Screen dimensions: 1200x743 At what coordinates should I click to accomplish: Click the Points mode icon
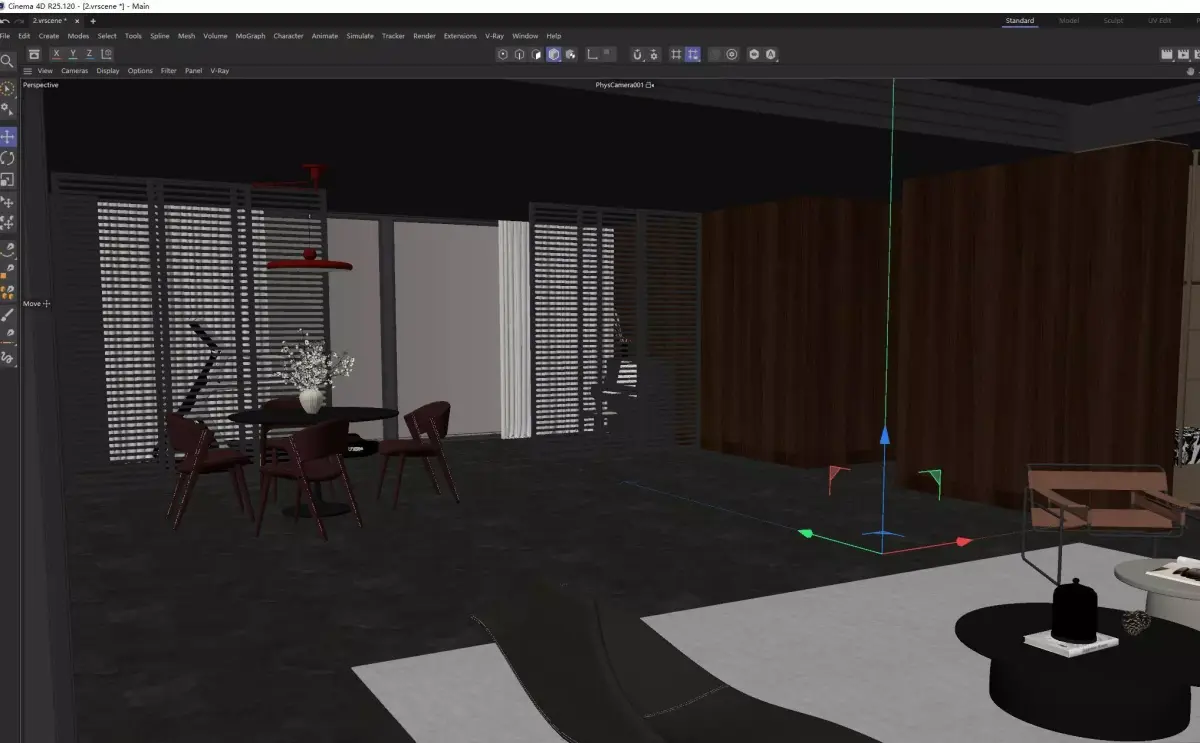pos(503,54)
